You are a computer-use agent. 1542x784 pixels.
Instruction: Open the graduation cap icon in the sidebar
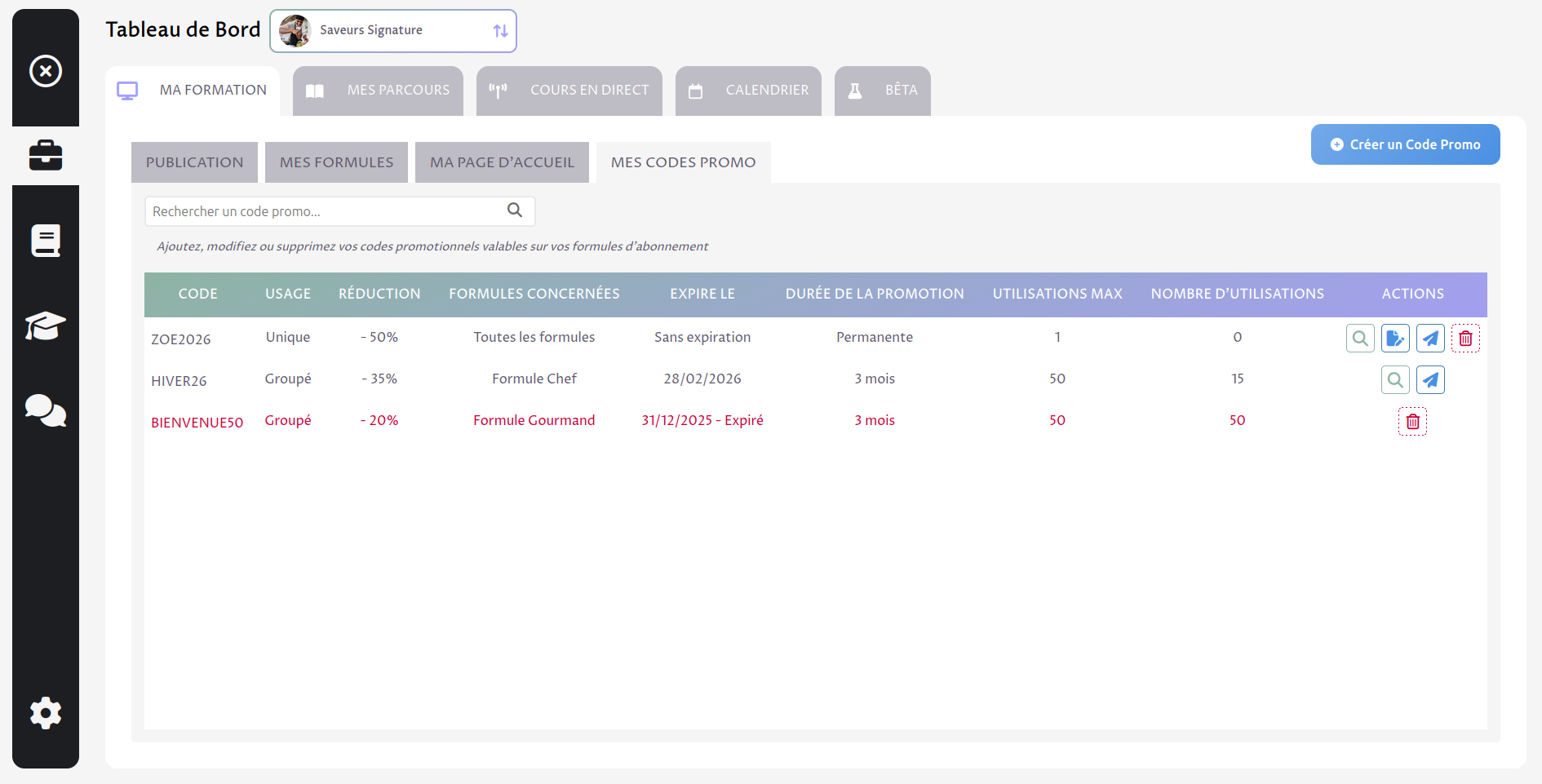[45, 326]
